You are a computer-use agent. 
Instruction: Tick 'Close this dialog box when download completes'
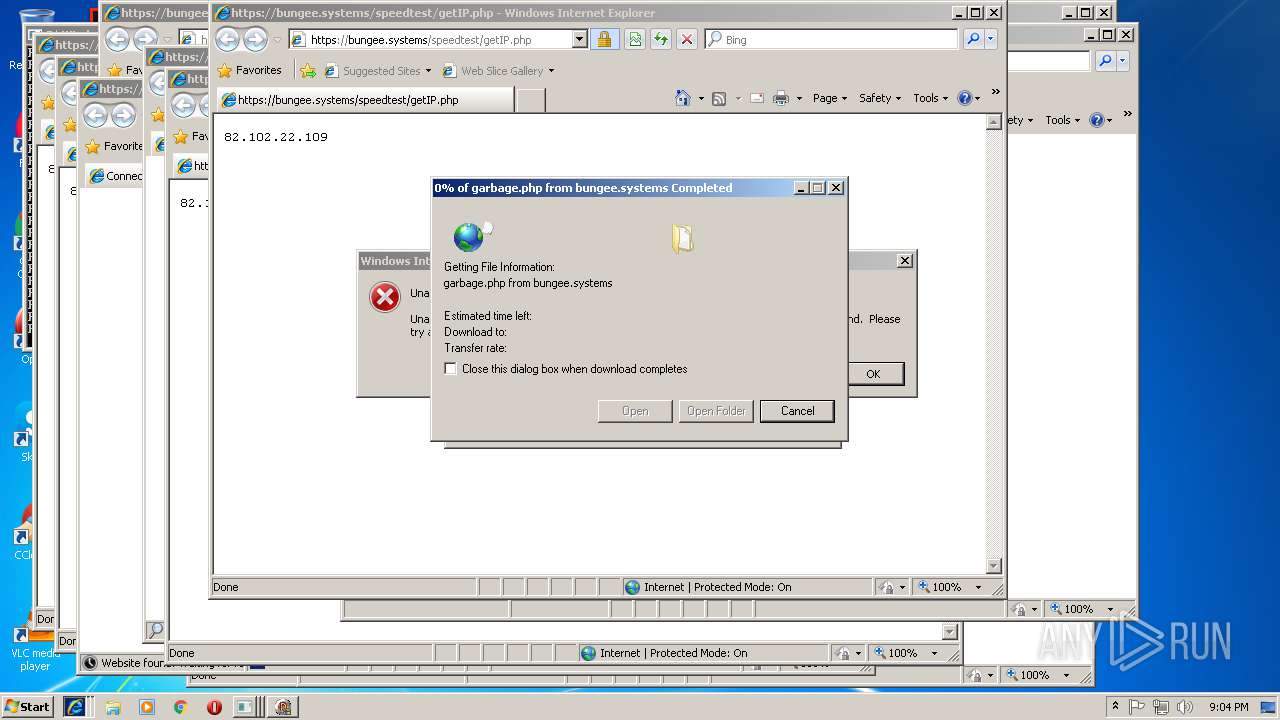[x=451, y=369]
